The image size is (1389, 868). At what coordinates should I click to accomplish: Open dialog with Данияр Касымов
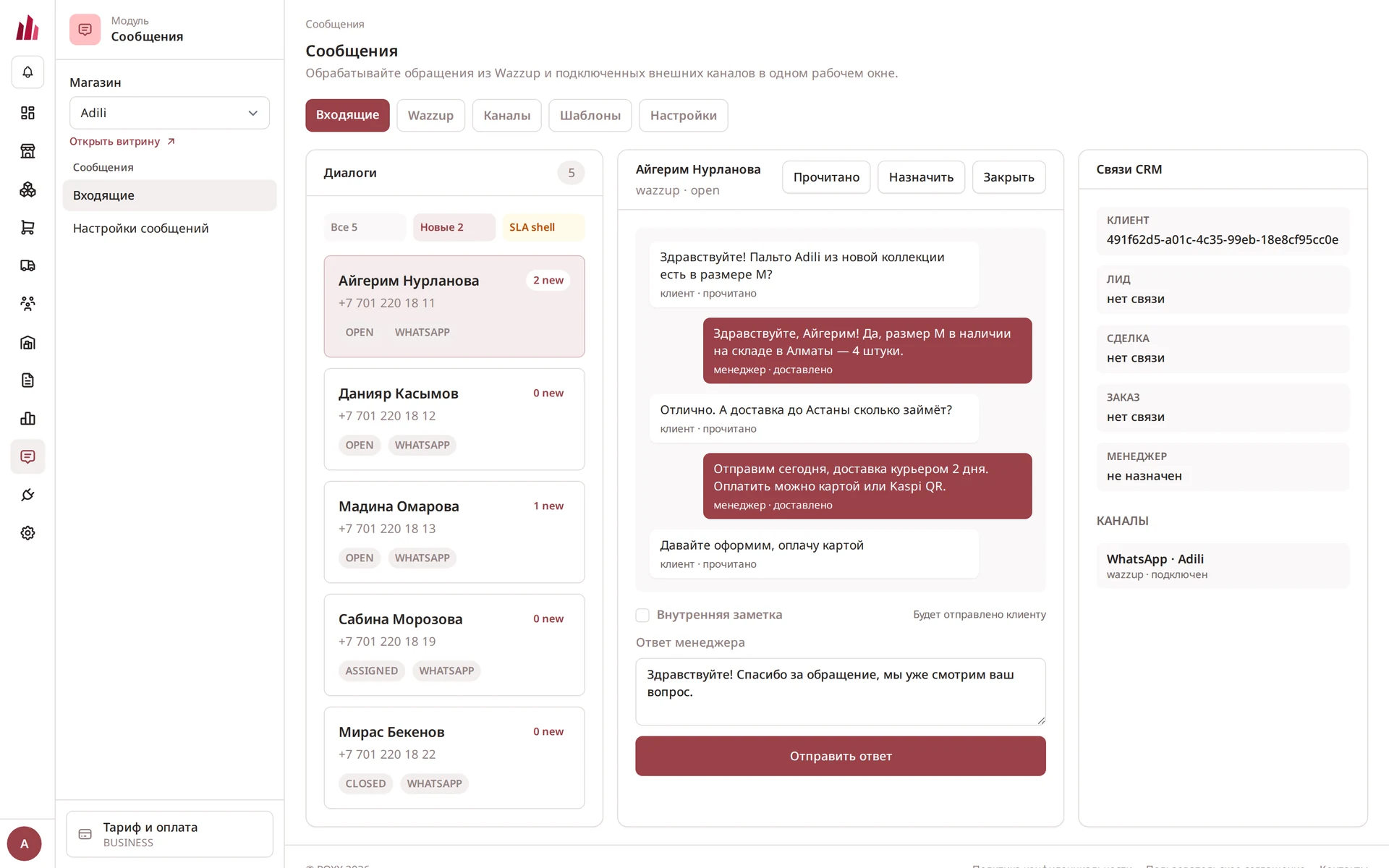click(454, 420)
